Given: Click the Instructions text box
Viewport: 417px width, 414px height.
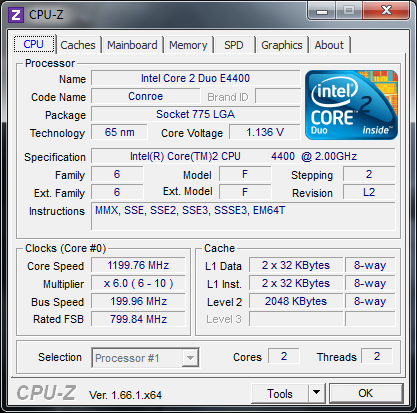Looking at the screenshot, I should pos(243,216).
